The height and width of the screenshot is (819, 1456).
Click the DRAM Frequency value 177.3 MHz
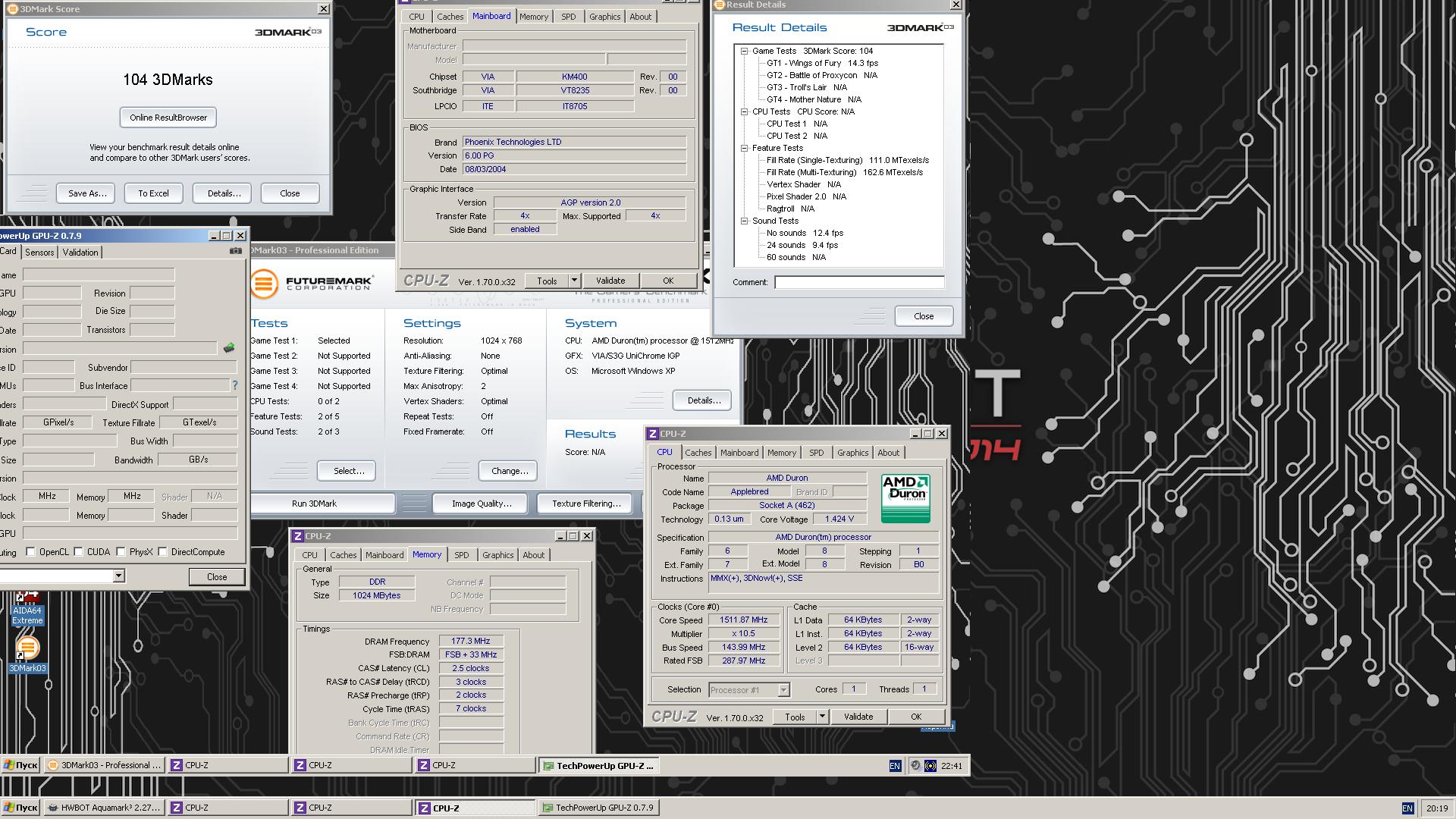pos(470,641)
